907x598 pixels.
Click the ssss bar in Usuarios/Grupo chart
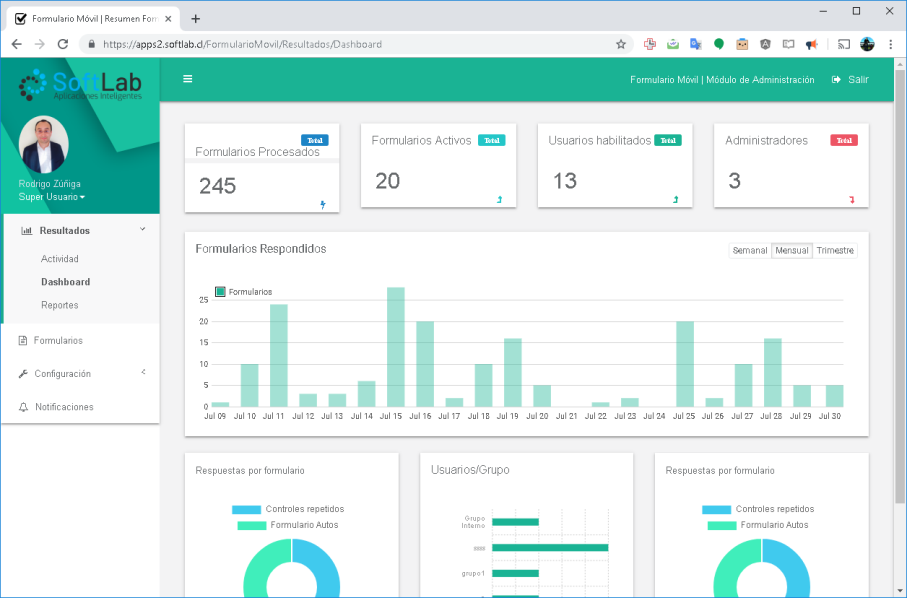click(x=550, y=548)
